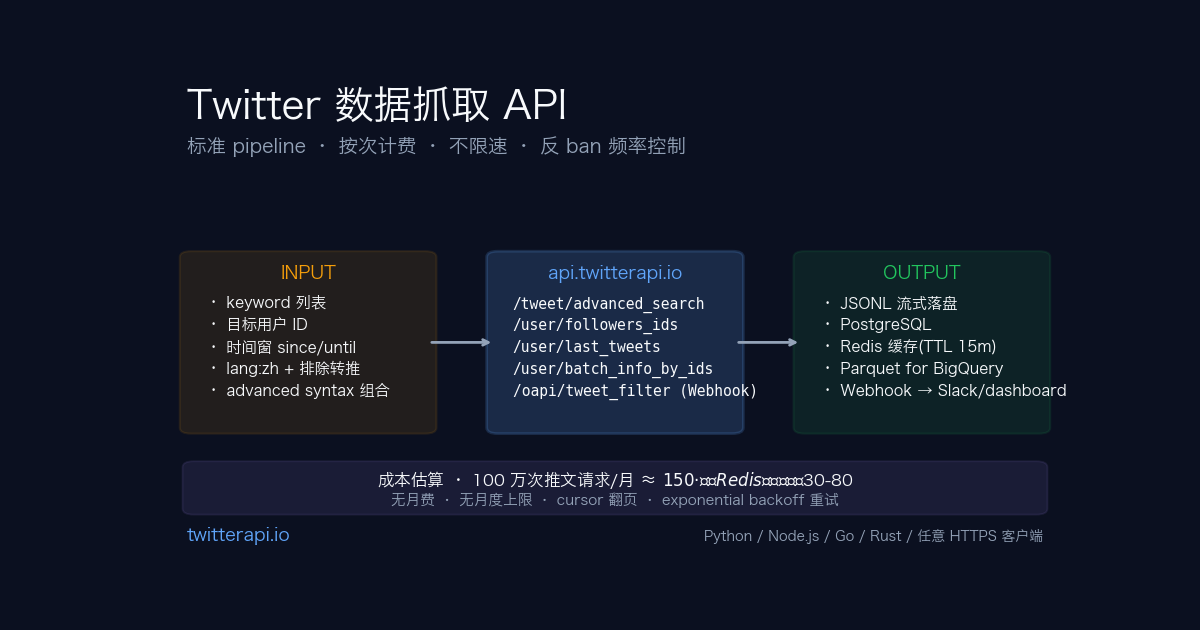The width and height of the screenshot is (1200, 630).
Task: Select the /tweet/advanced_search endpoint text
Action: pyautogui.click(x=609, y=304)
